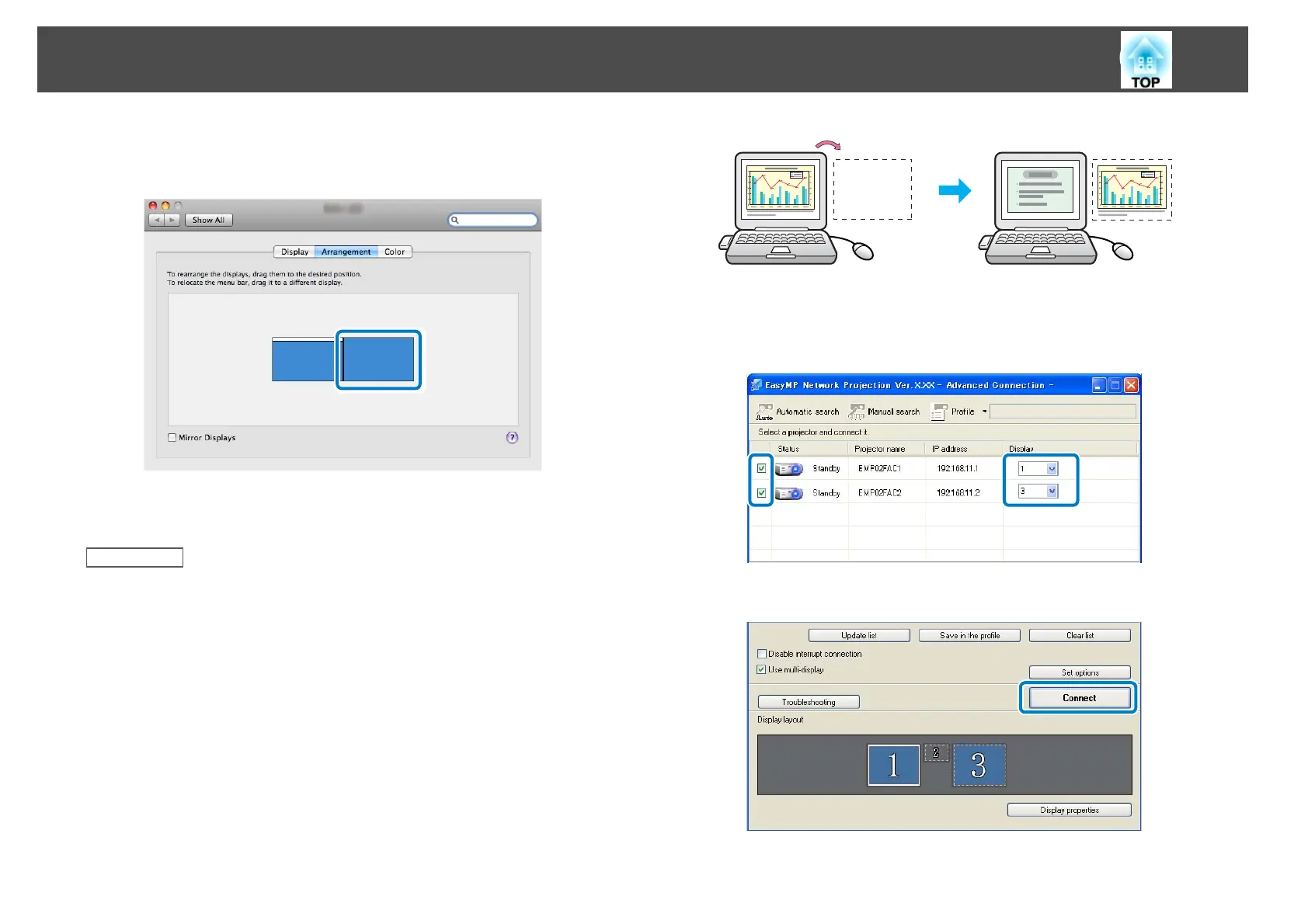Click the Troubleshooting button

point(809,702)
